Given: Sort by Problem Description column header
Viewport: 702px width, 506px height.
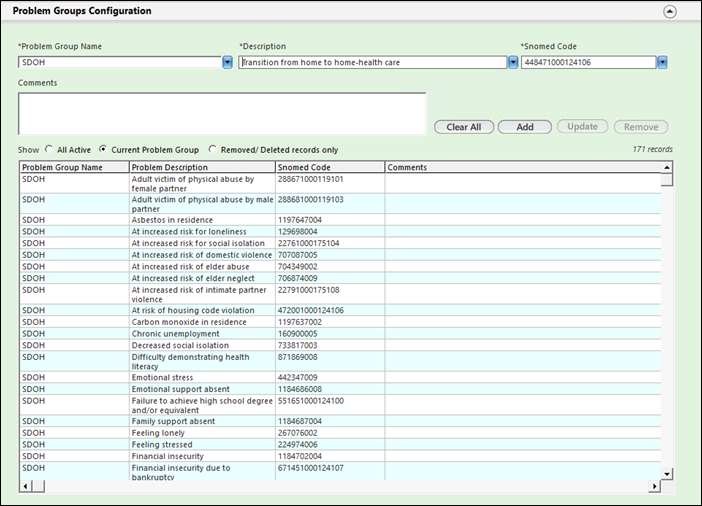Looking at the screenshot, I should [x=202, y=167].
